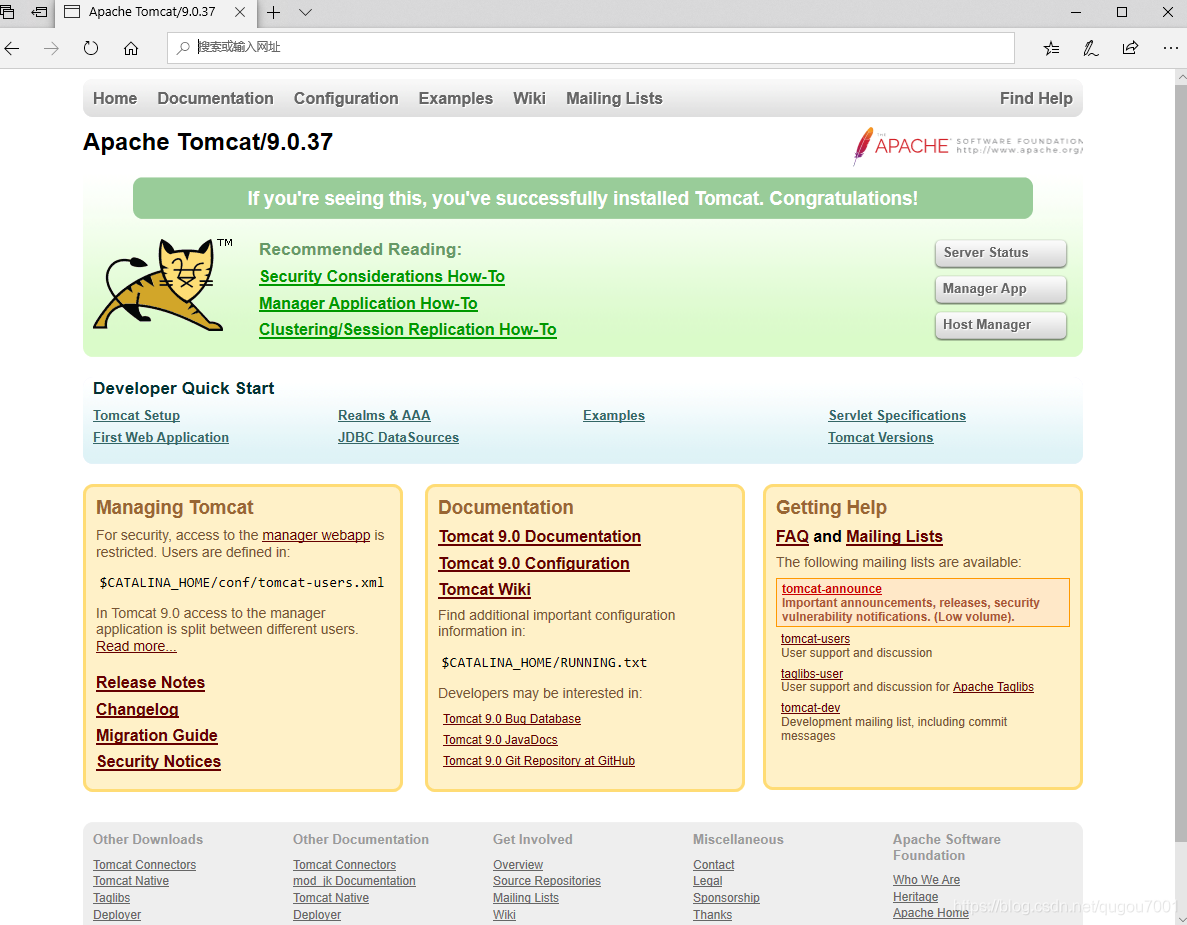
Task: Click the Read more... link
Action: pos(136,646)
